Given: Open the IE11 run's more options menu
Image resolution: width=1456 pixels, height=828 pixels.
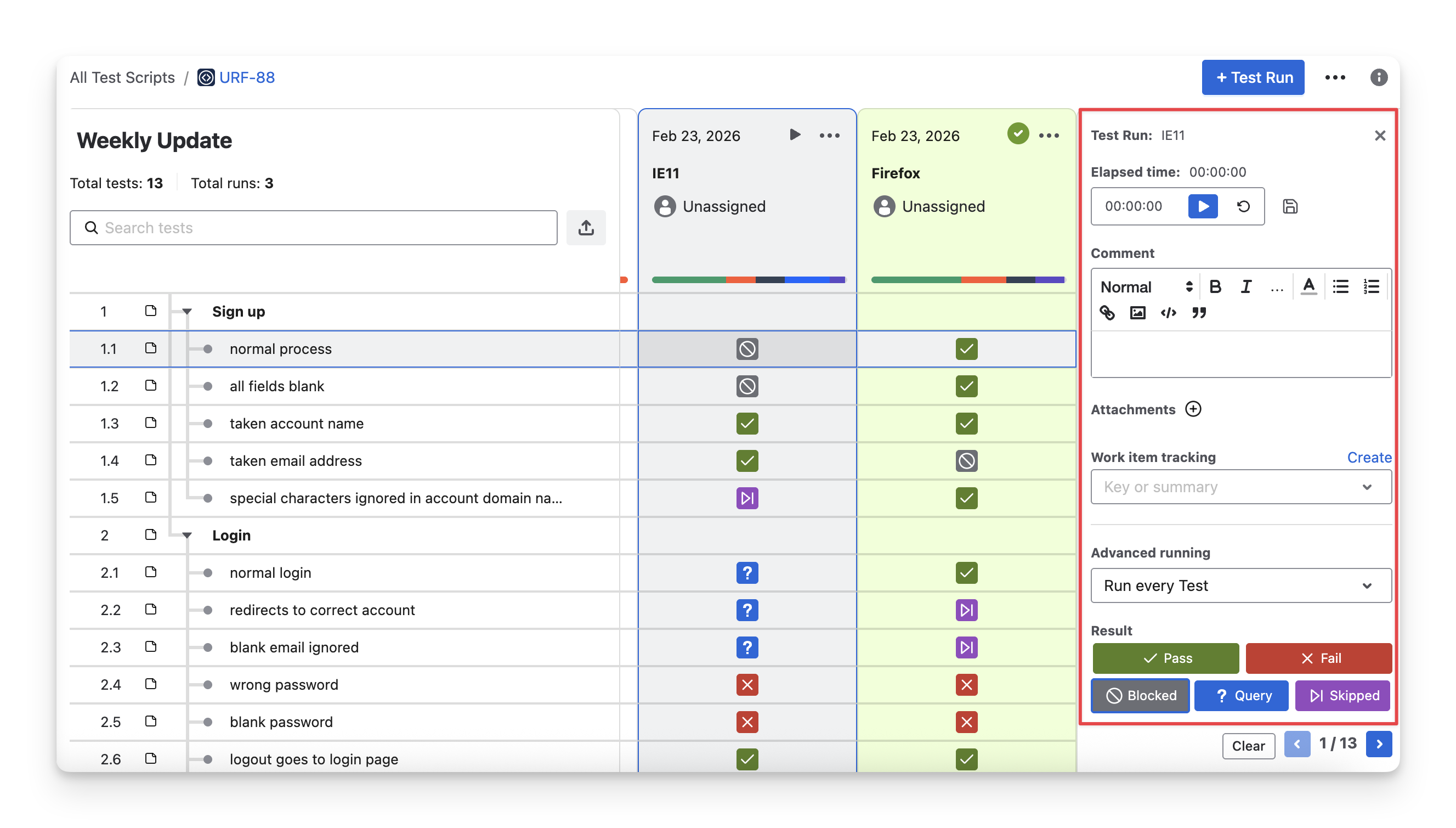Looking at the screenshot, I should [x=829, y=136].
